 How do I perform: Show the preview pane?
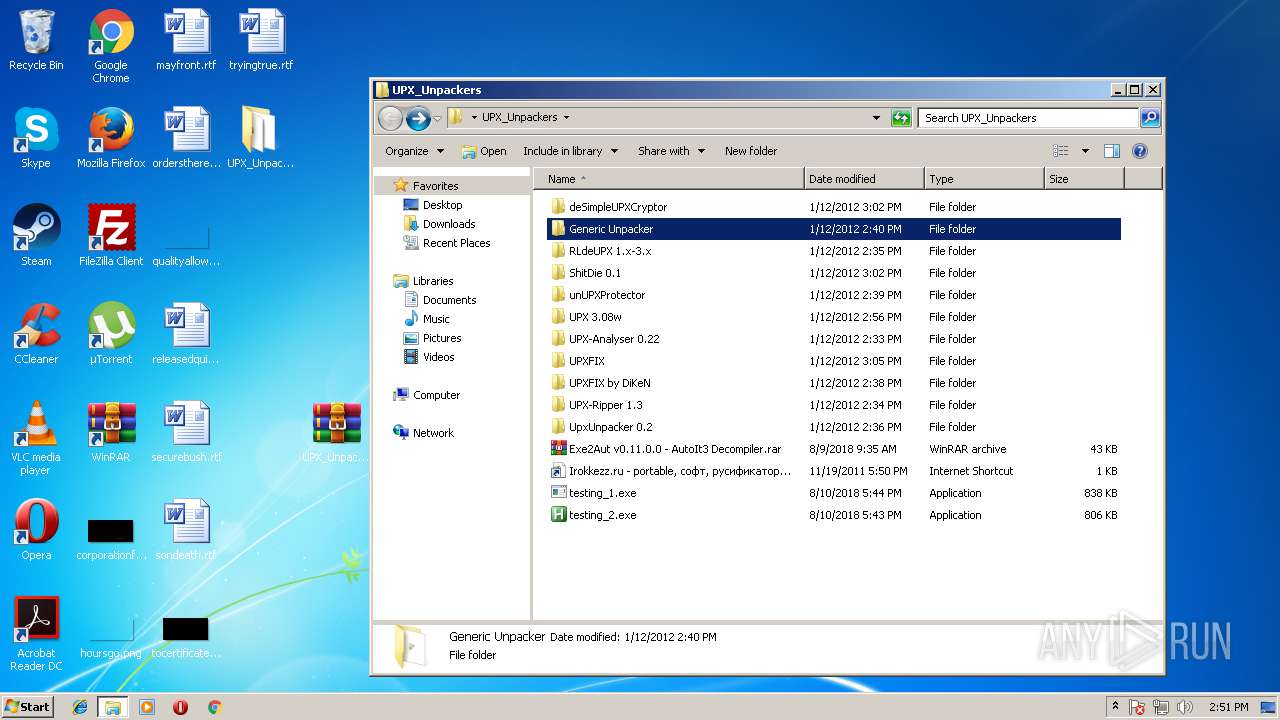coord(1111,151)
